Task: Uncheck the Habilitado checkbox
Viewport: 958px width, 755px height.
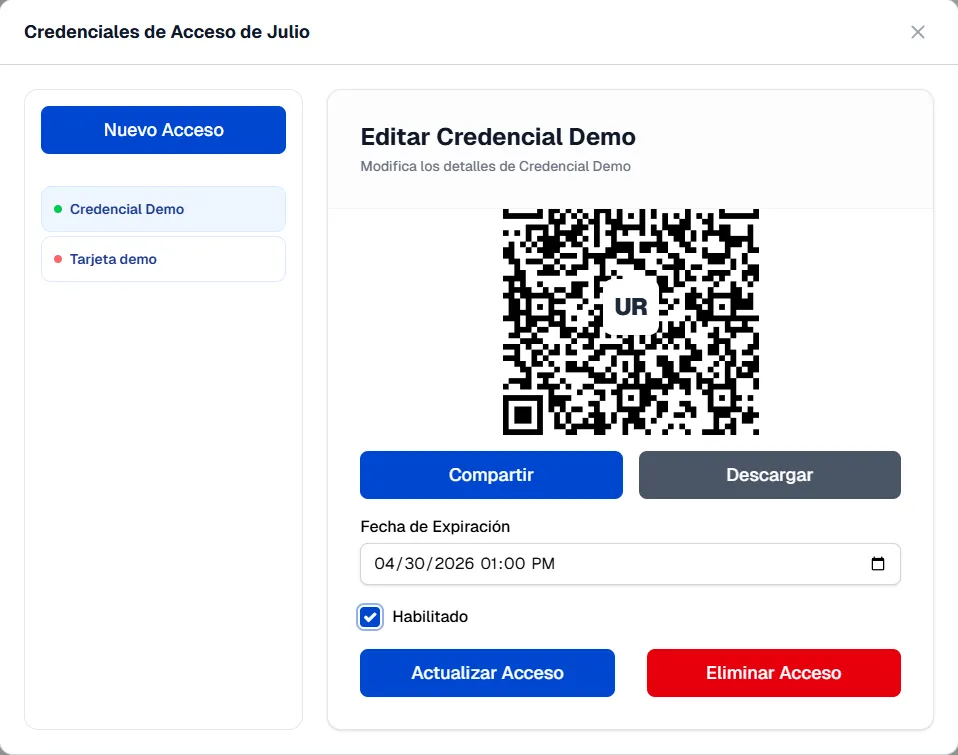Action: pos(370,617)
